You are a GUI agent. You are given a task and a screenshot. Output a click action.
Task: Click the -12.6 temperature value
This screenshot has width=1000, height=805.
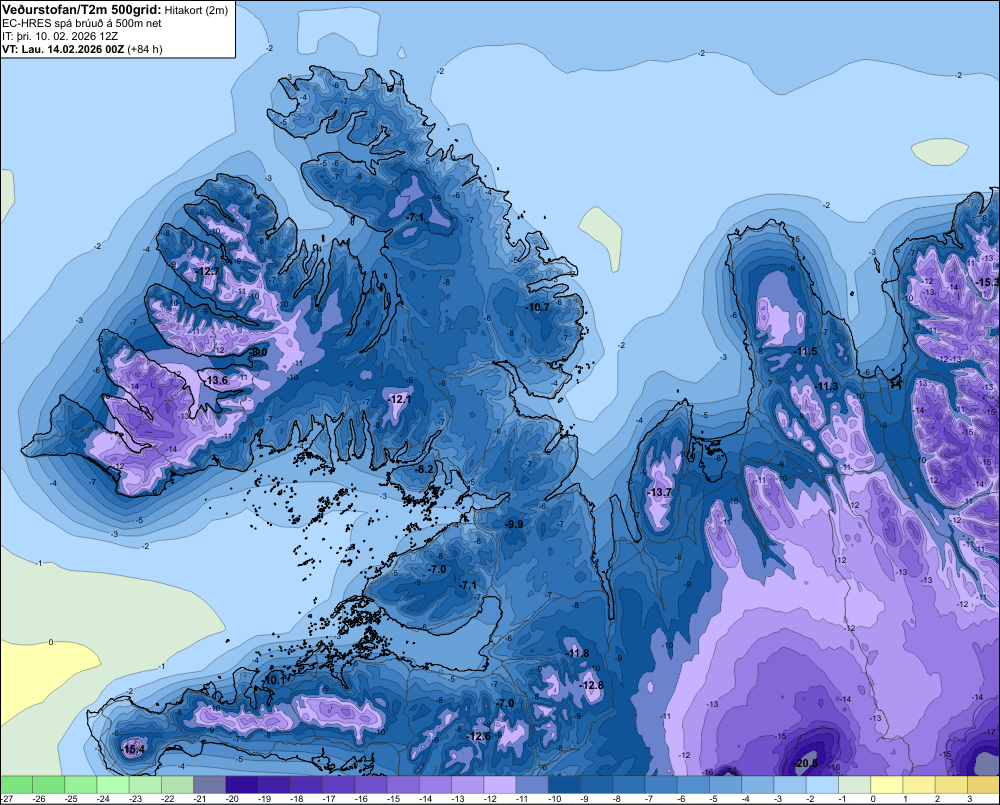tap(479, 736)
